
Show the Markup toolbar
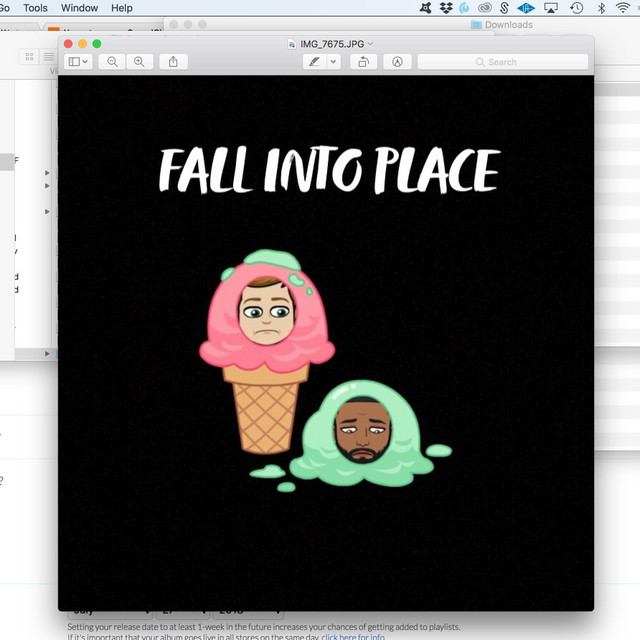click(x=397, y=62)
